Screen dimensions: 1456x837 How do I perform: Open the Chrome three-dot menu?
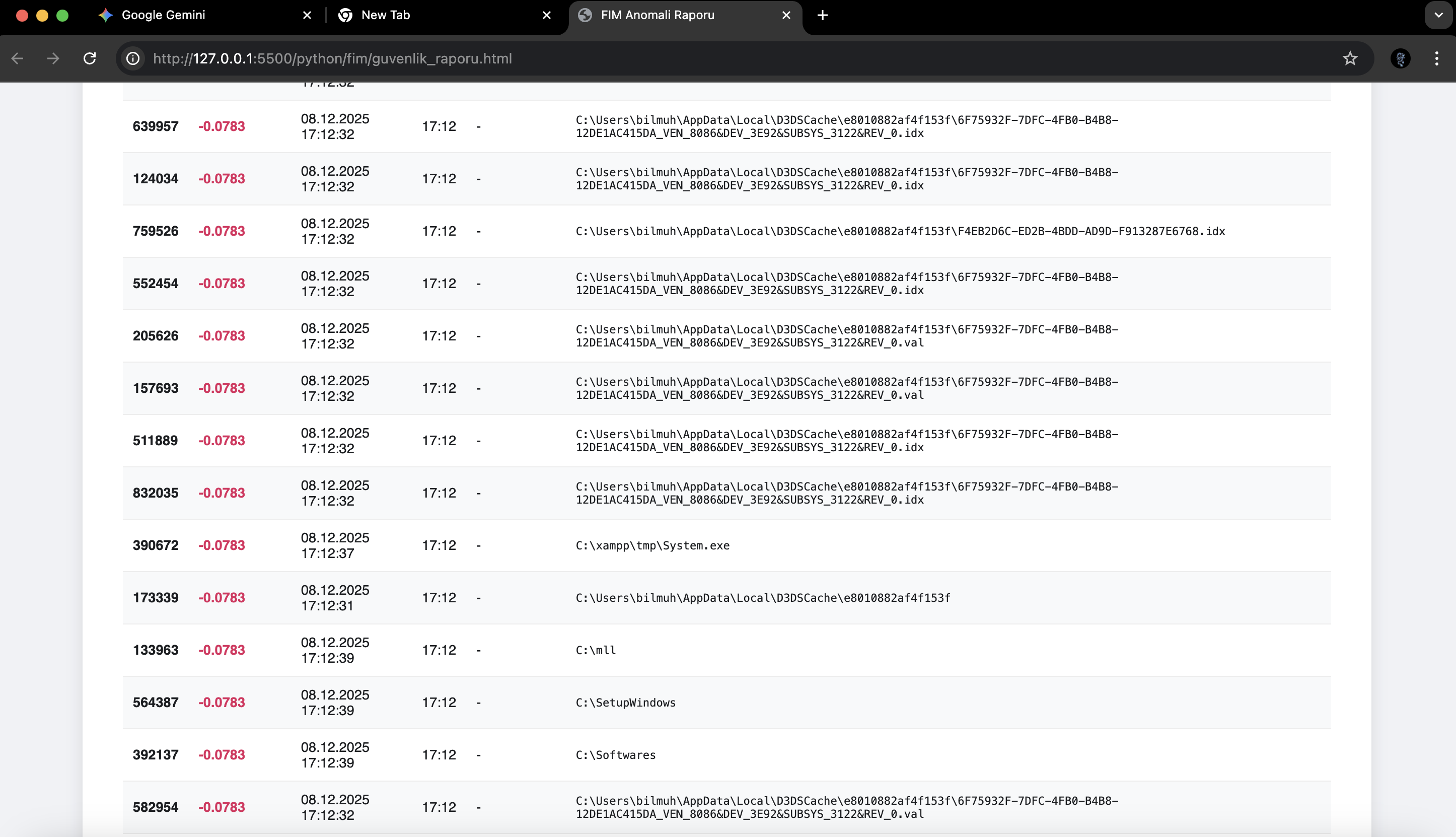[x=1436, y=58]
